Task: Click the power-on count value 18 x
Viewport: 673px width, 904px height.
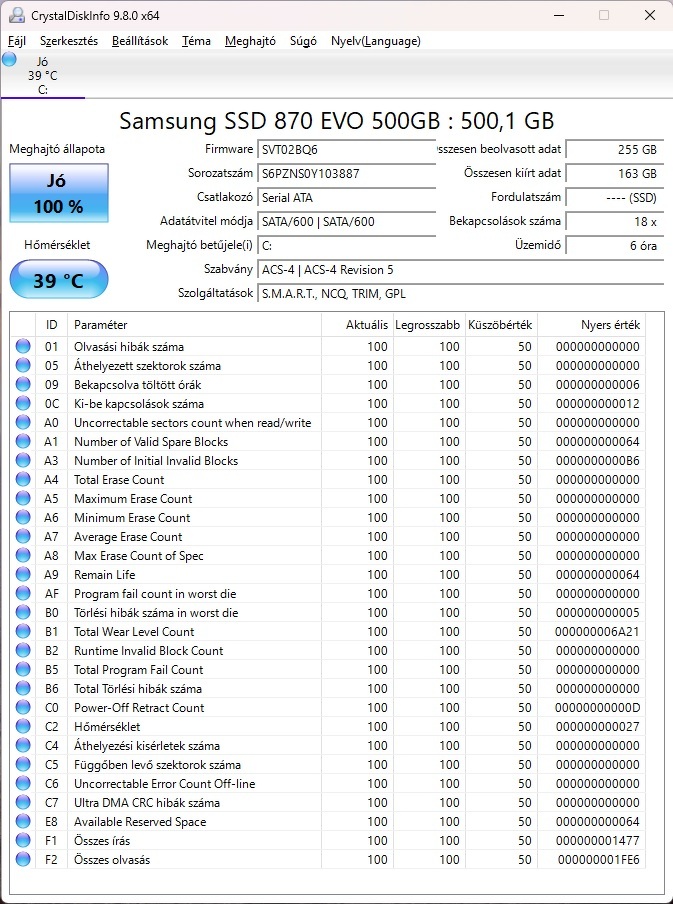Action: (x=615, y=221)
